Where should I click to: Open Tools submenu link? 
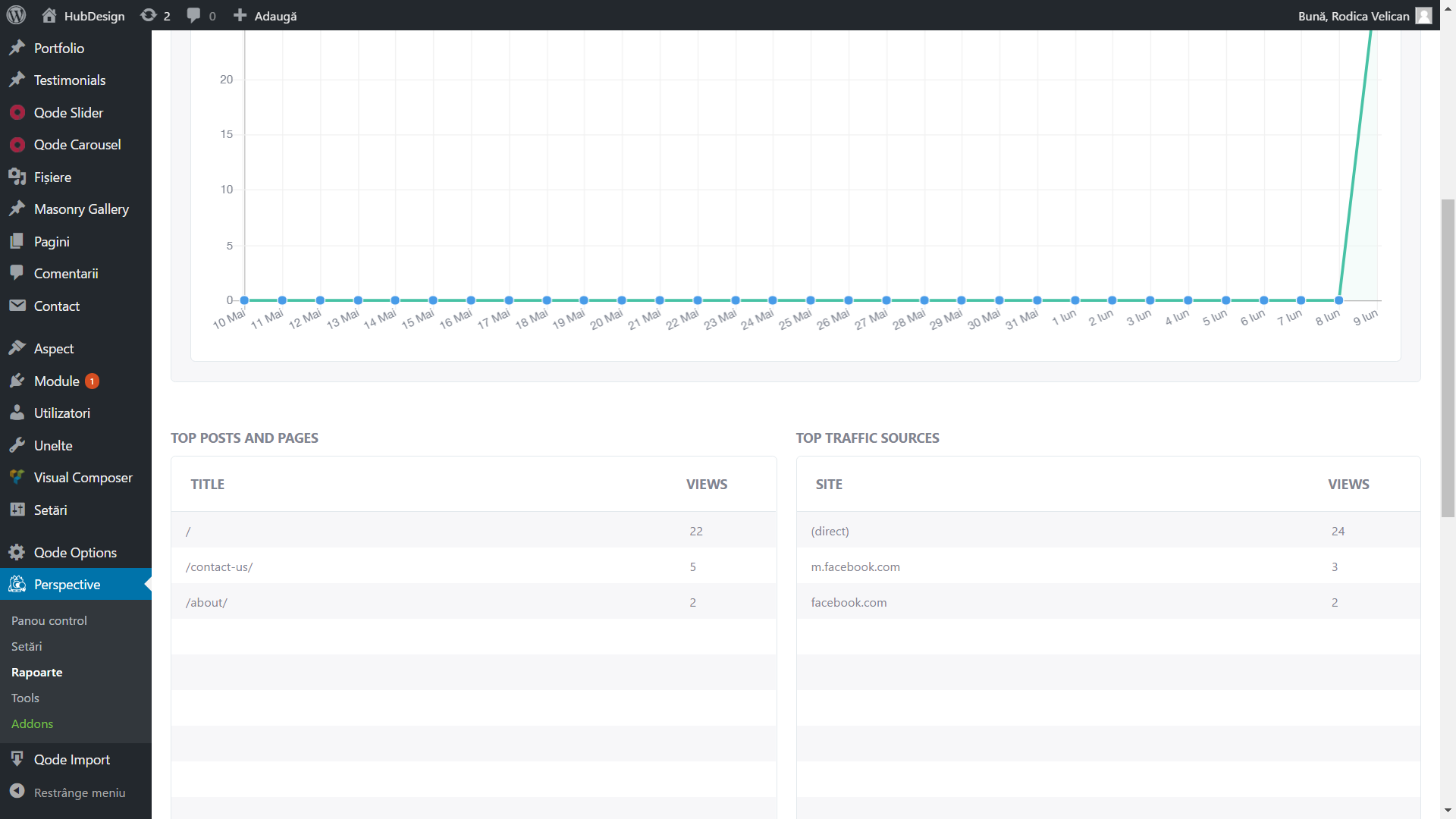25,698
